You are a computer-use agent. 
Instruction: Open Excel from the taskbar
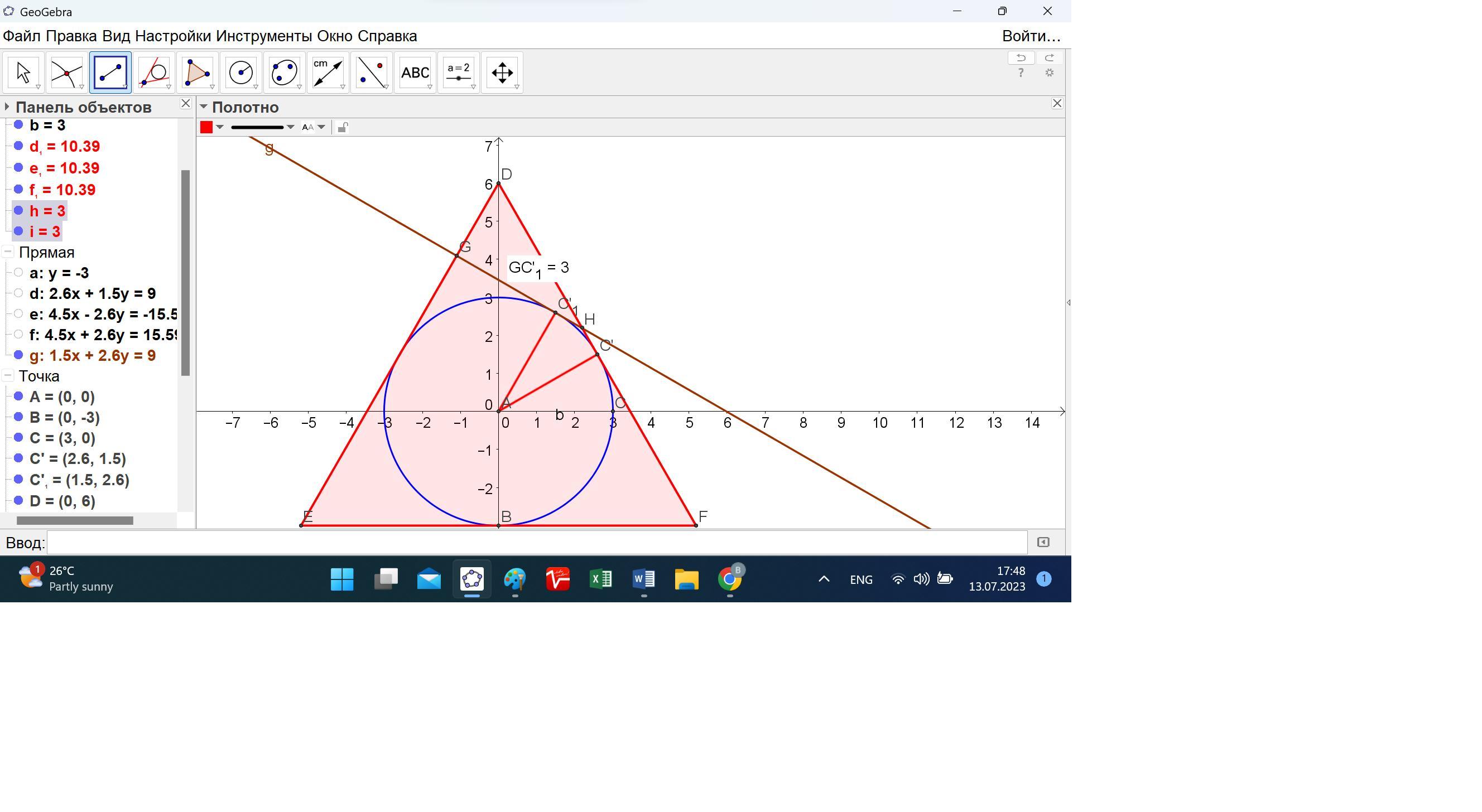click(x=600, y=579)
